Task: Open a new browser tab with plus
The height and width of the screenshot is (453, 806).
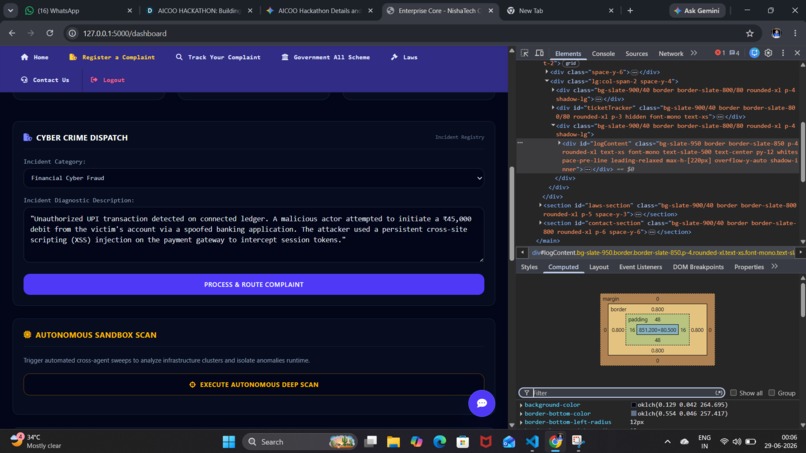Action: click(630, 11)
